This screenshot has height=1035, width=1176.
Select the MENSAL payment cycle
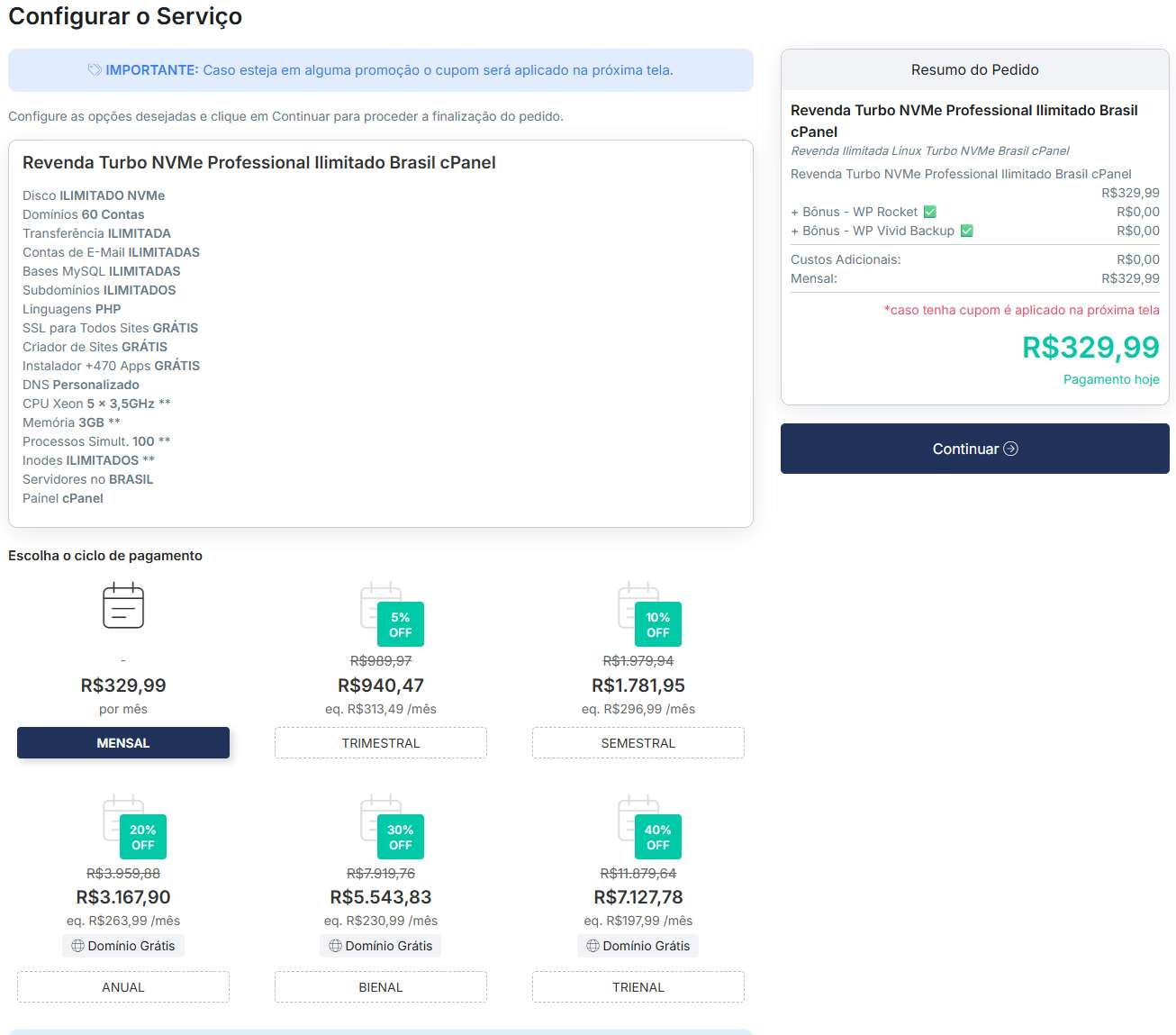(123, 743)
